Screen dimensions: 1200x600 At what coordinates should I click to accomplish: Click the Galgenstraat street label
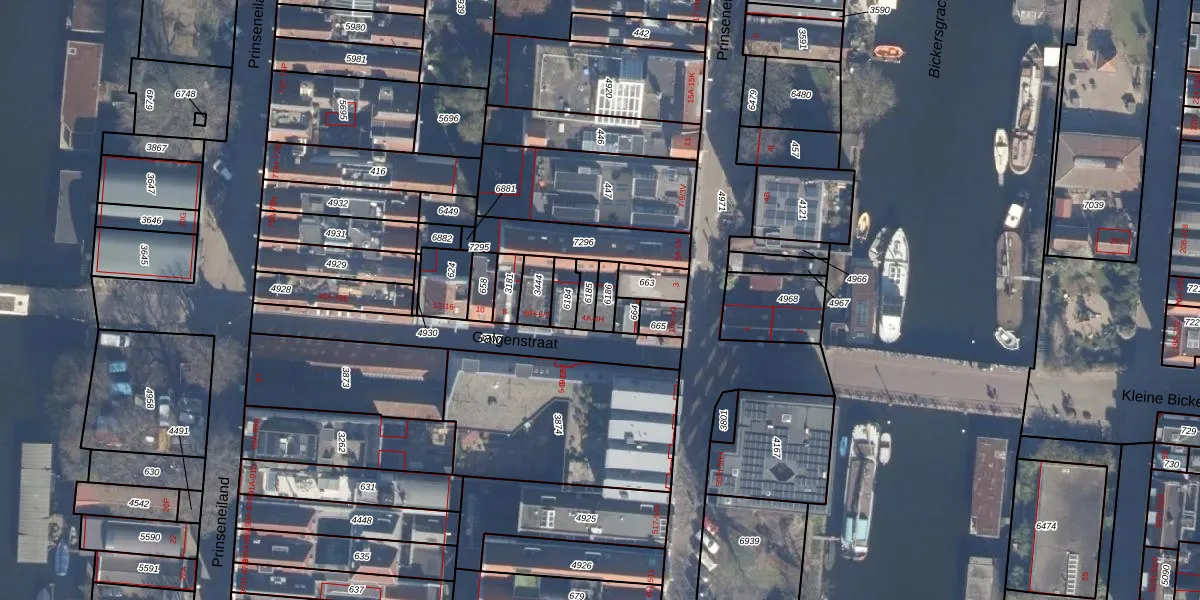[514, 340]
